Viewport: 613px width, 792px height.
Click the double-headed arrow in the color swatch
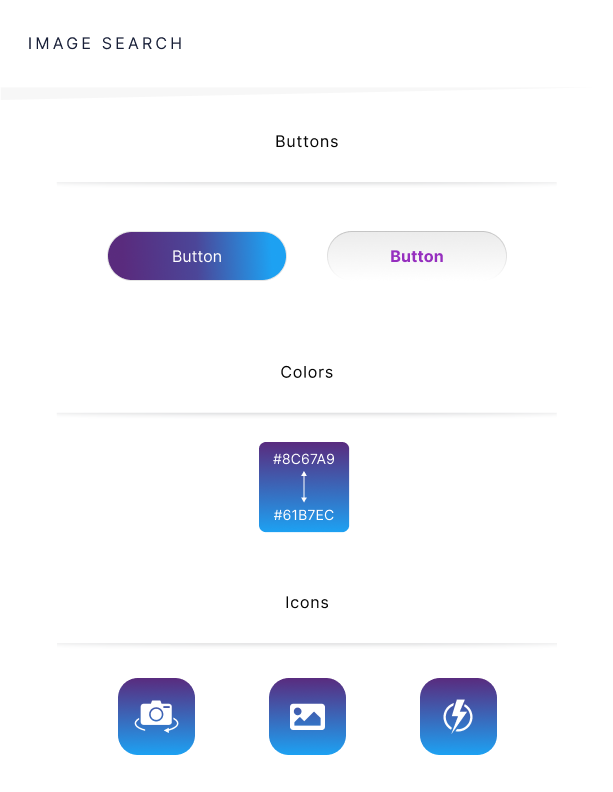tap(304, 487)
